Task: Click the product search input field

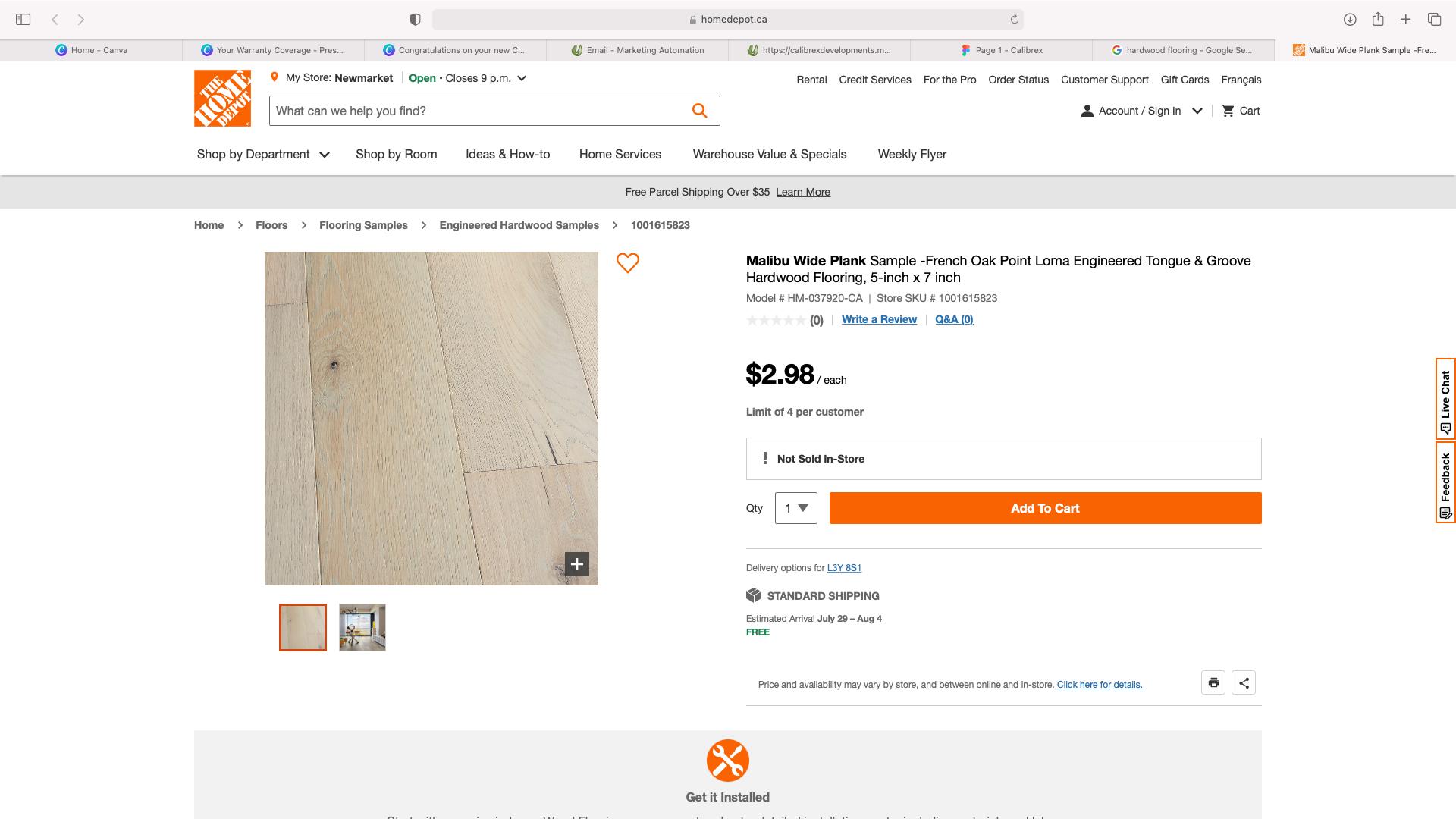Action: coord(478,111)
